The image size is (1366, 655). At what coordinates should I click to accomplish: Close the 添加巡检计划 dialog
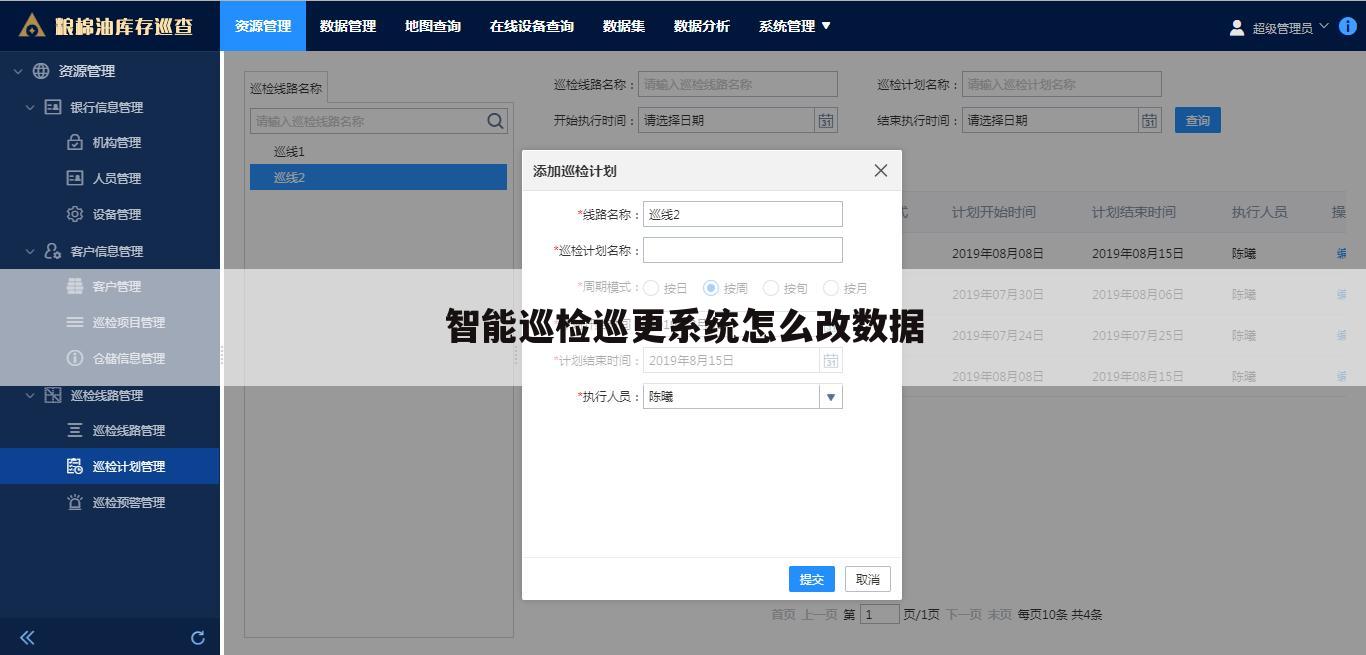click(x=881, y=171)
